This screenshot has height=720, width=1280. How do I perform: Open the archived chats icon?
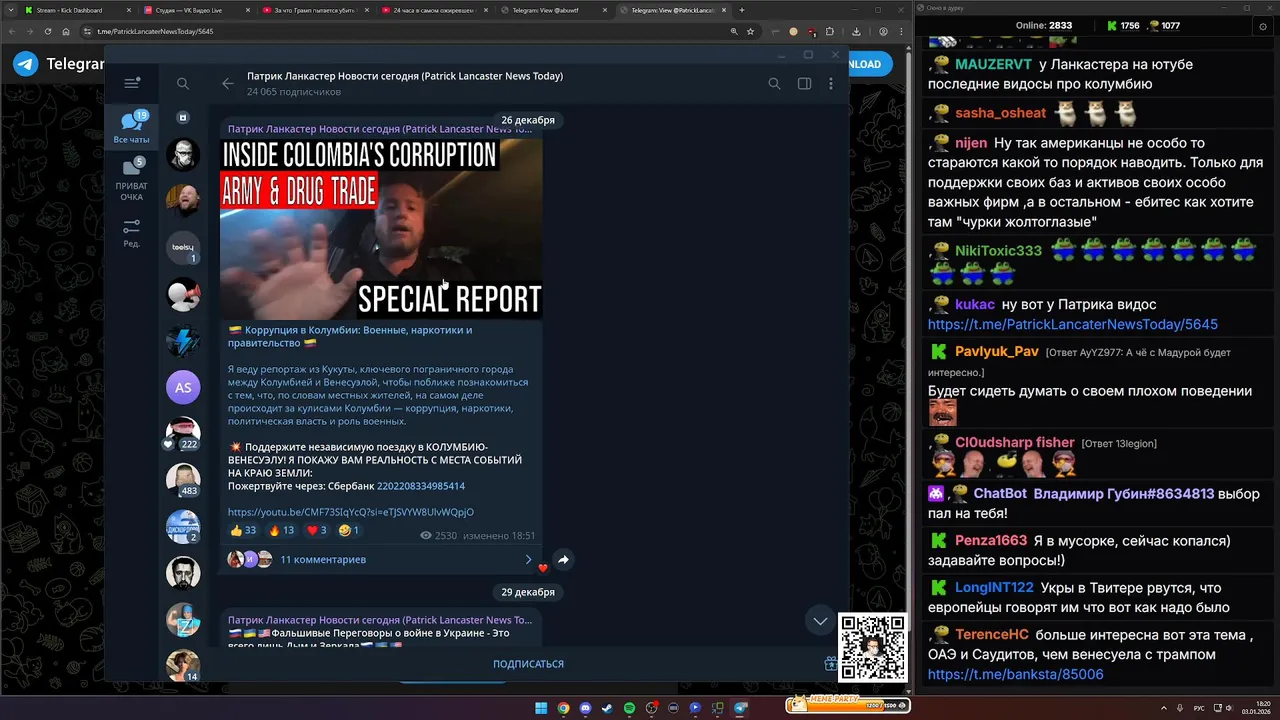tap(183, 117)
